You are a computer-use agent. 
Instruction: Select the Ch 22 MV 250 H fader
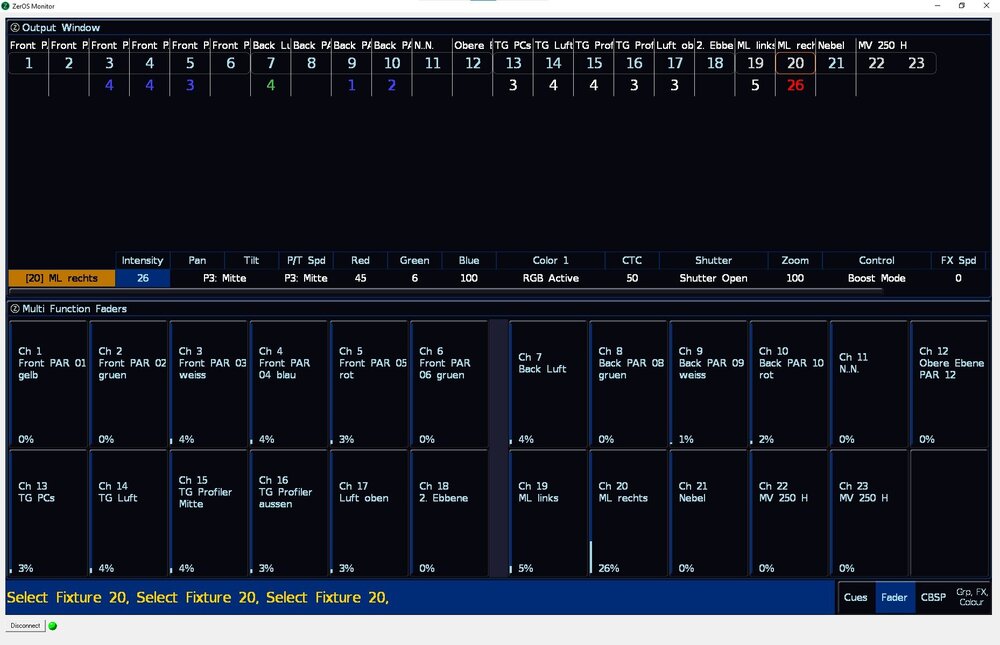790,514
